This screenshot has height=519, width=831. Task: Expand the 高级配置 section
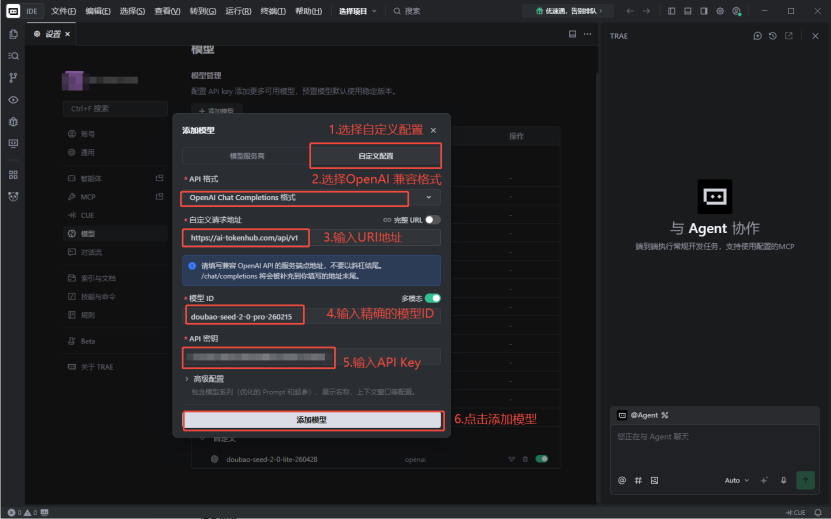204,379
